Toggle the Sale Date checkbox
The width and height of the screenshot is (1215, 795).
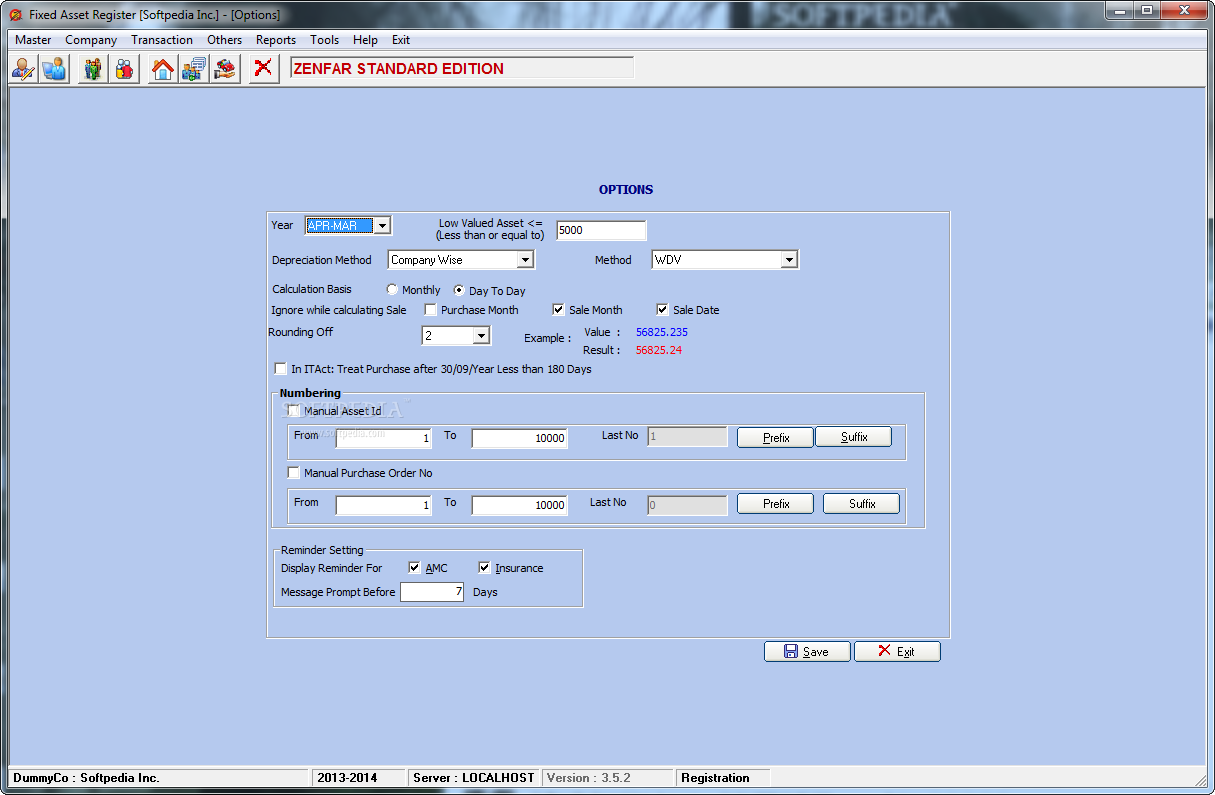coord(662,310)
